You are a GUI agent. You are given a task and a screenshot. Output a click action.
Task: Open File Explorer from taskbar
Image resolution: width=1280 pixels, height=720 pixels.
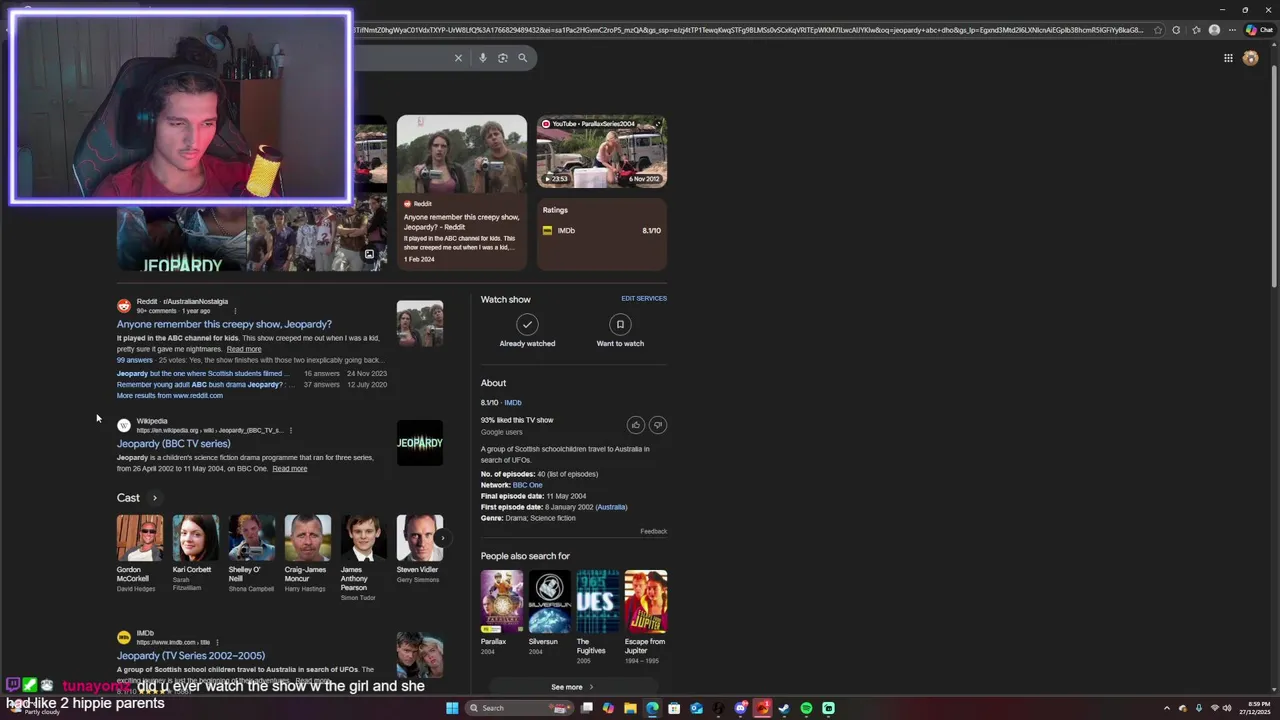[630, 708]
